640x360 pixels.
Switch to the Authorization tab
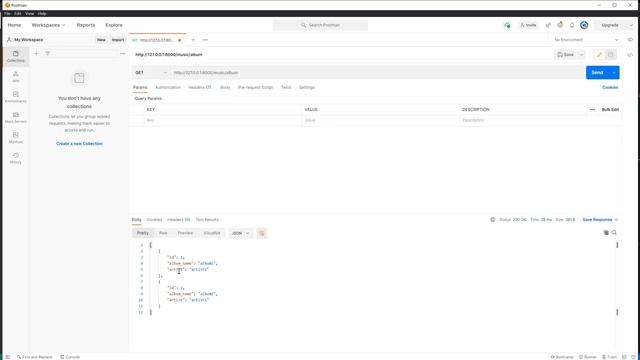[168, 87]
